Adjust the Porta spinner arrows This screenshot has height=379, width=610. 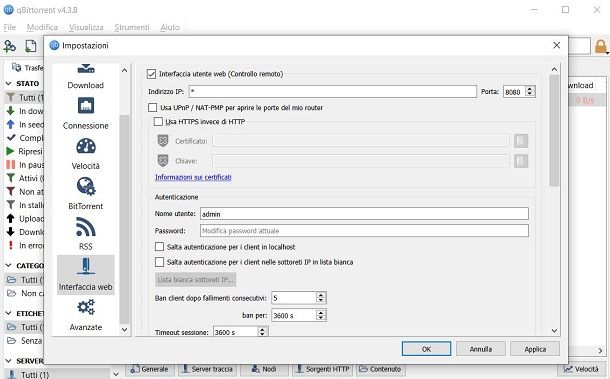(529, 91)
